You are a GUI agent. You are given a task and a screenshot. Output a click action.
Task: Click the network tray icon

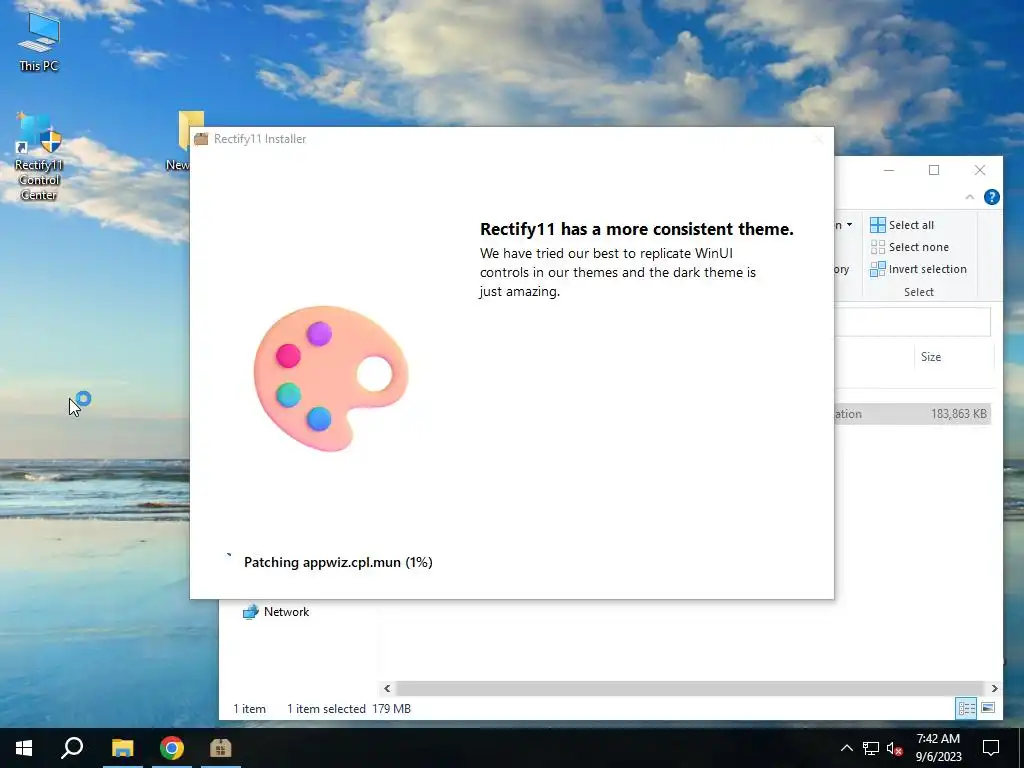click(871, 748)
